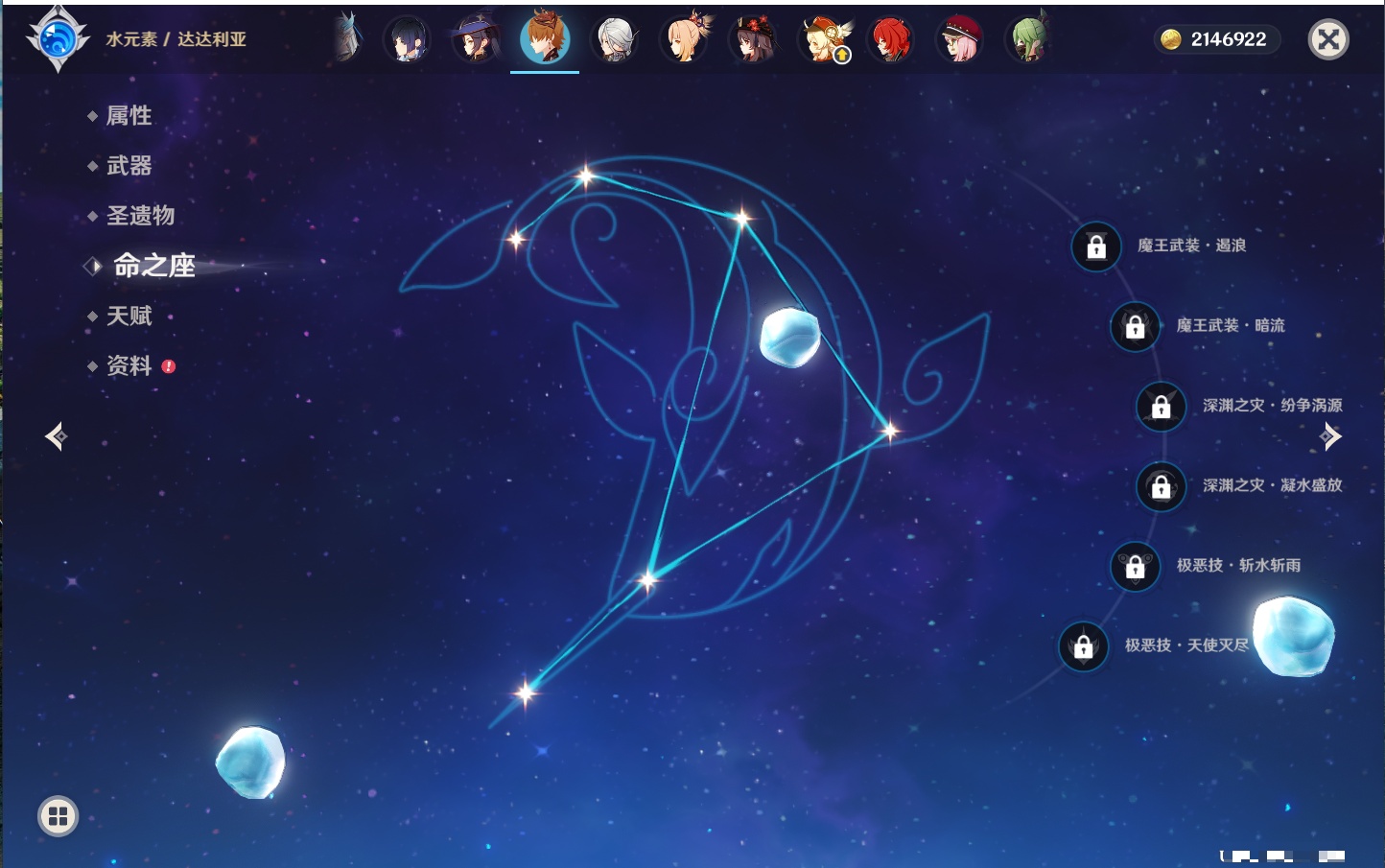The height and width of the screenshot is (868, 1385).
Task: Switch to the Hu Tao avatar
Action: point(754,40)
